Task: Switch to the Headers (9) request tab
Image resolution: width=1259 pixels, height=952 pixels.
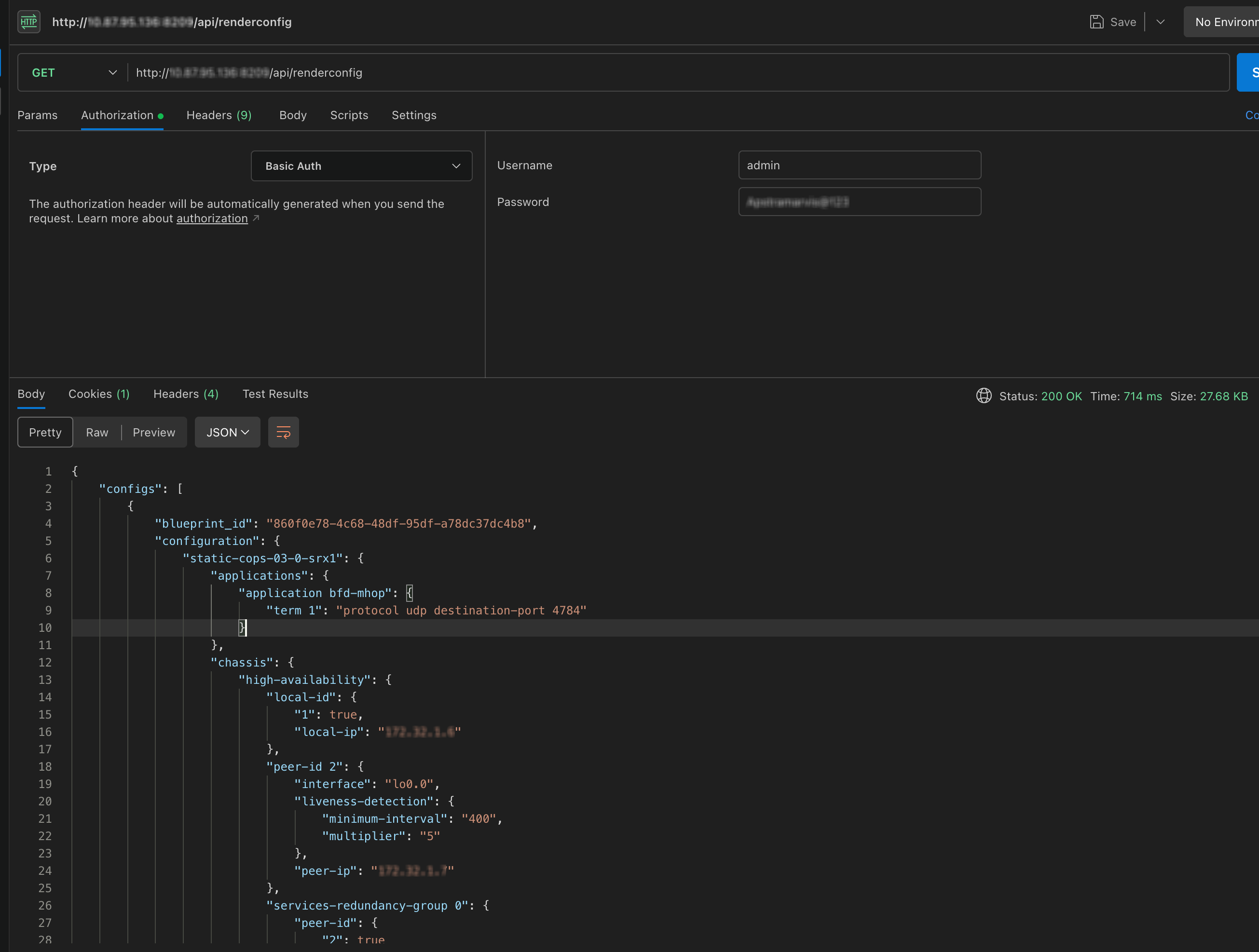Action: (219, 115)
